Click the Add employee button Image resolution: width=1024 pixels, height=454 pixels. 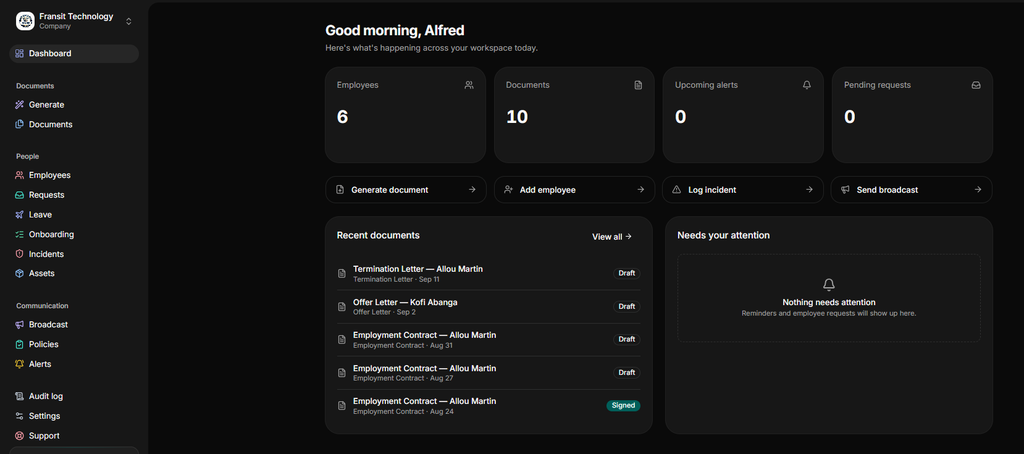[x=574, y=189]
